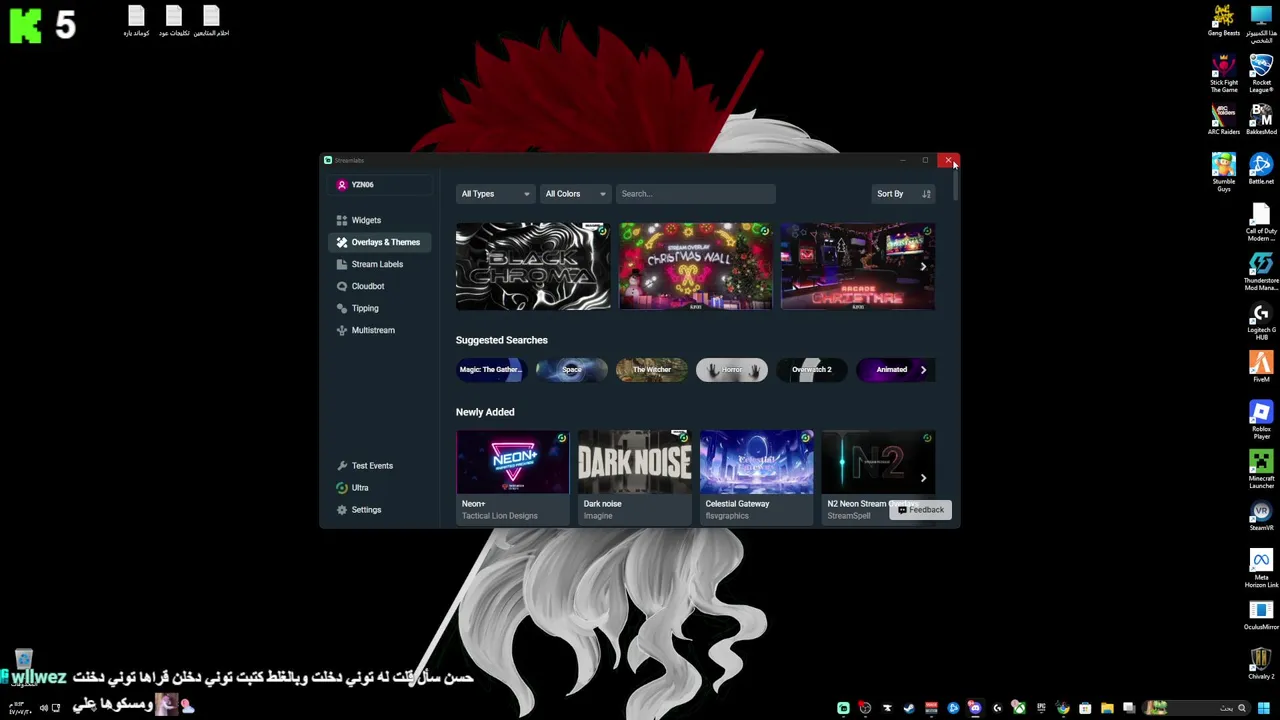Open Chrome from the taskbar

click(x=1063, y=708)
